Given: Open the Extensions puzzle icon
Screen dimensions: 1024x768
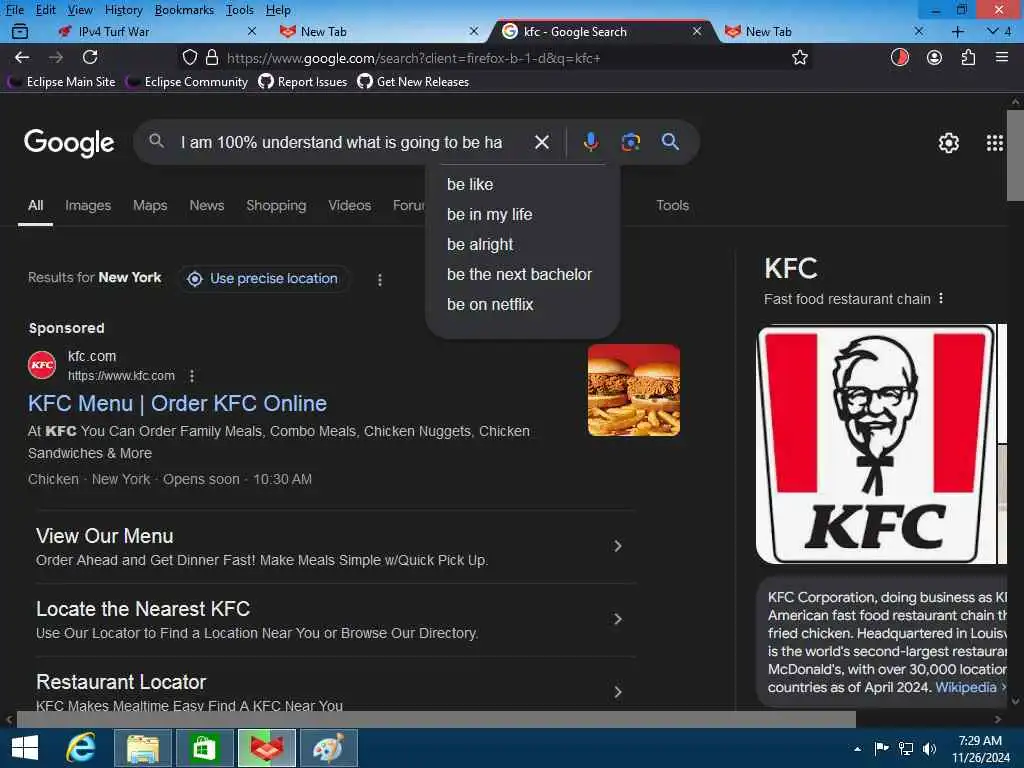Looking at the screenshot, I should point(968,57).
